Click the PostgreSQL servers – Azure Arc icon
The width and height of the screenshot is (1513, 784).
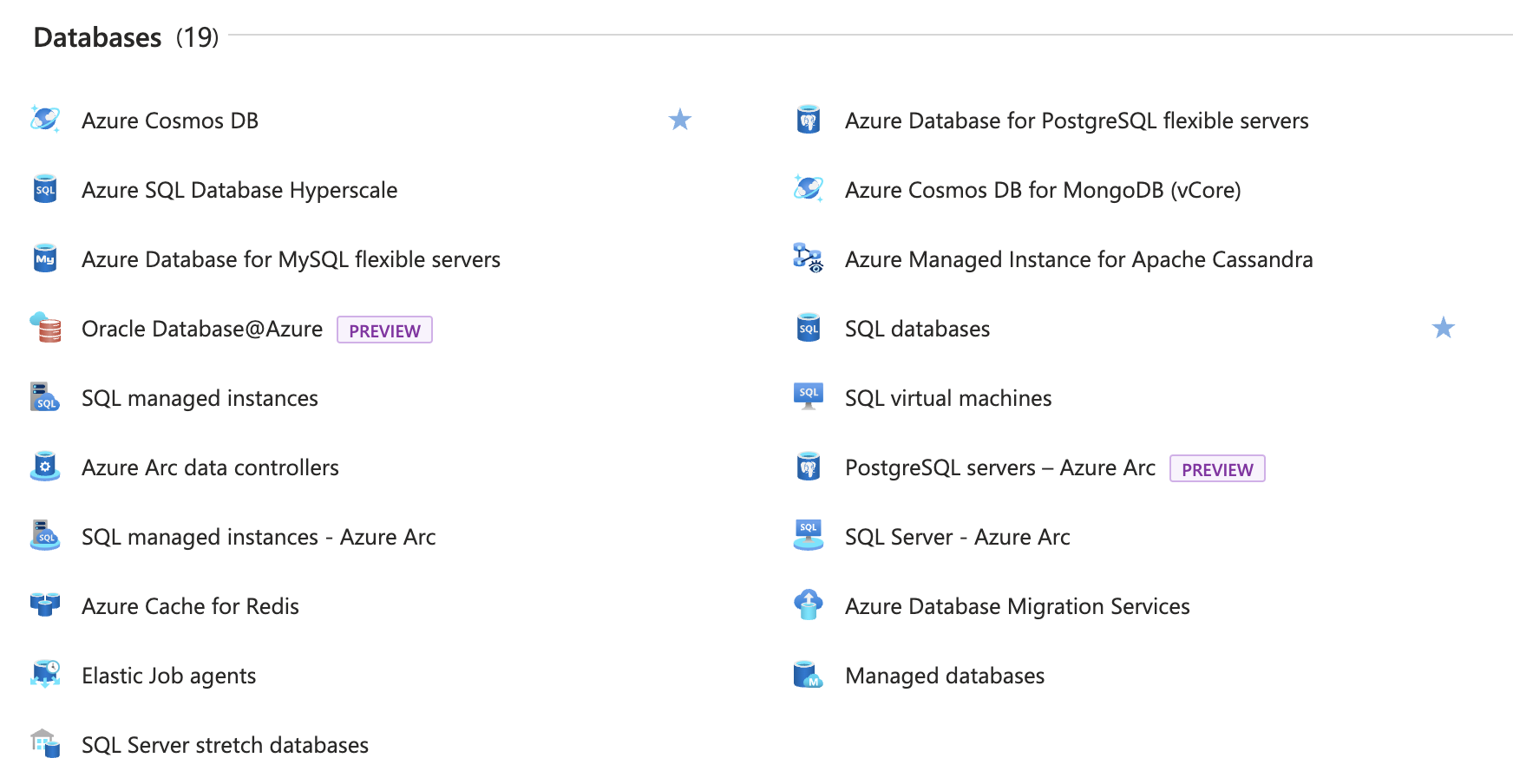coord(809,467)
